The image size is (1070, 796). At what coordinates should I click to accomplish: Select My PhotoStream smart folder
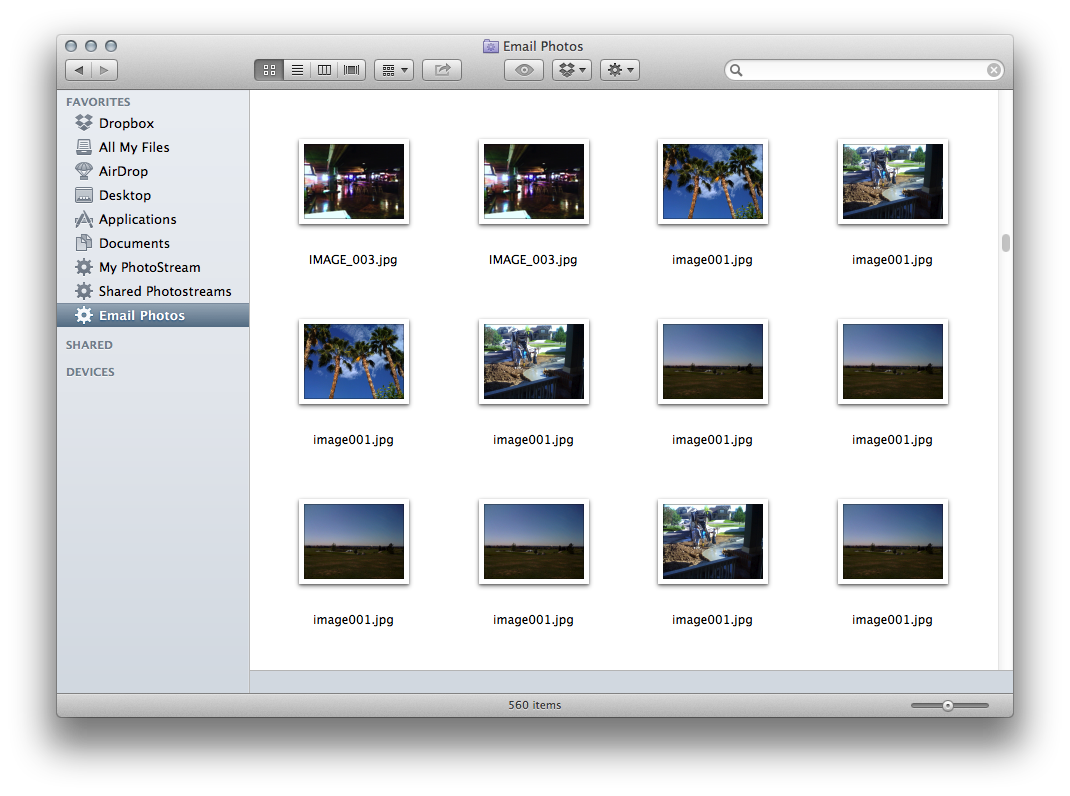[153, 267]
